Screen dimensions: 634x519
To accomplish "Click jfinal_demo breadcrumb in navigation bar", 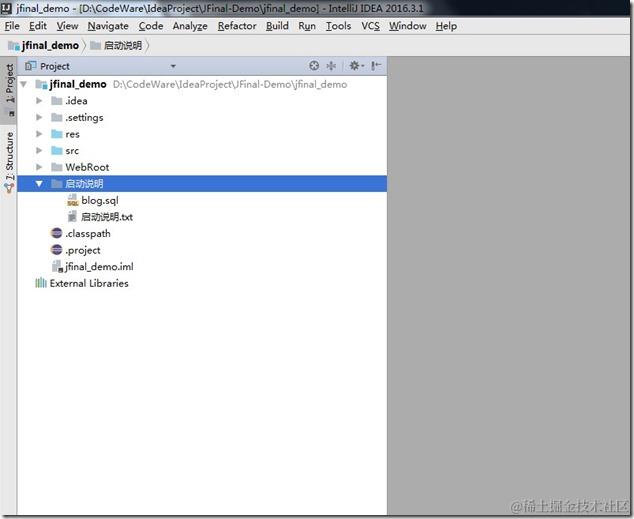I will coord(44,45).
